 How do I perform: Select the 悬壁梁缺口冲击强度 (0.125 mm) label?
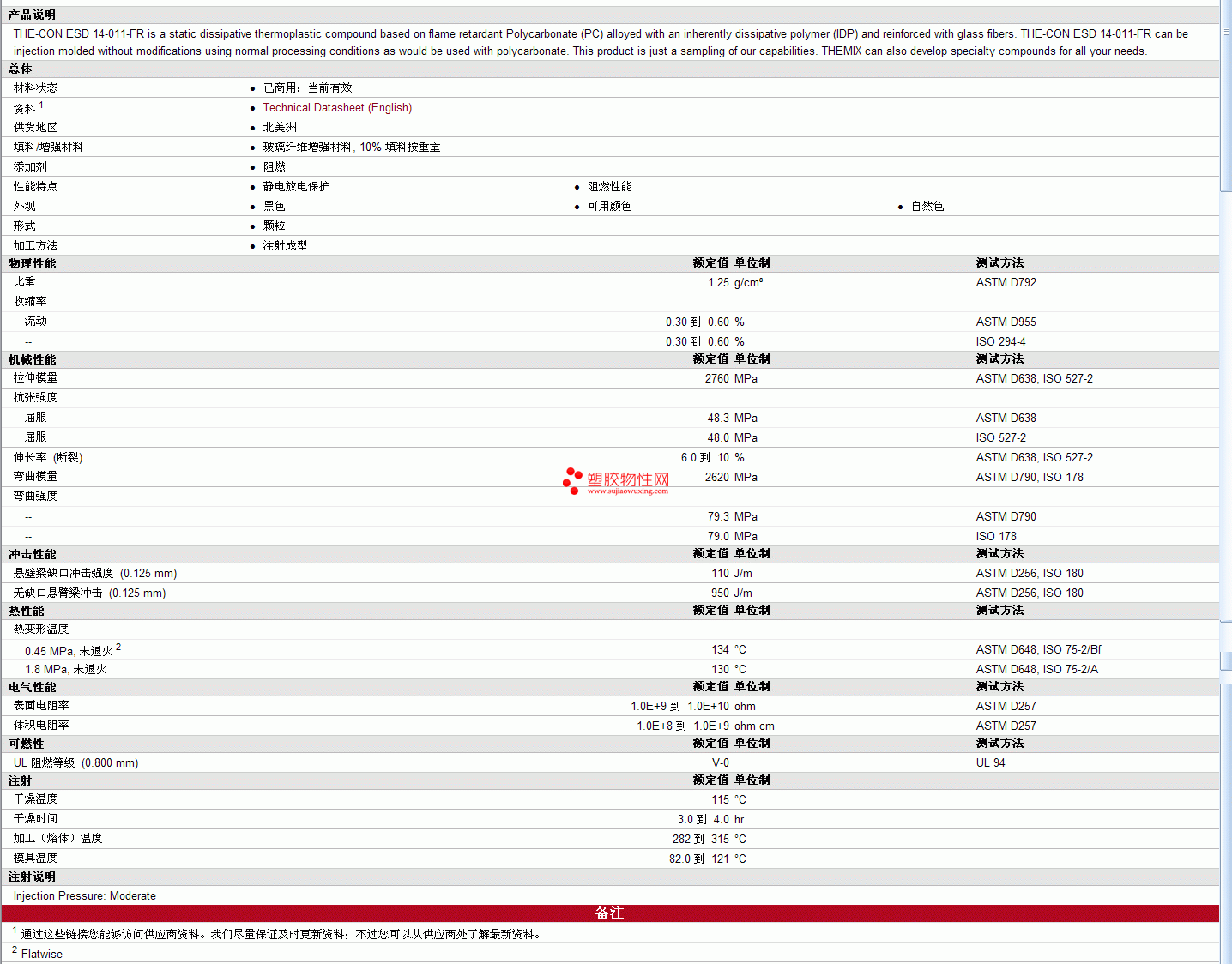click(95, 573)
